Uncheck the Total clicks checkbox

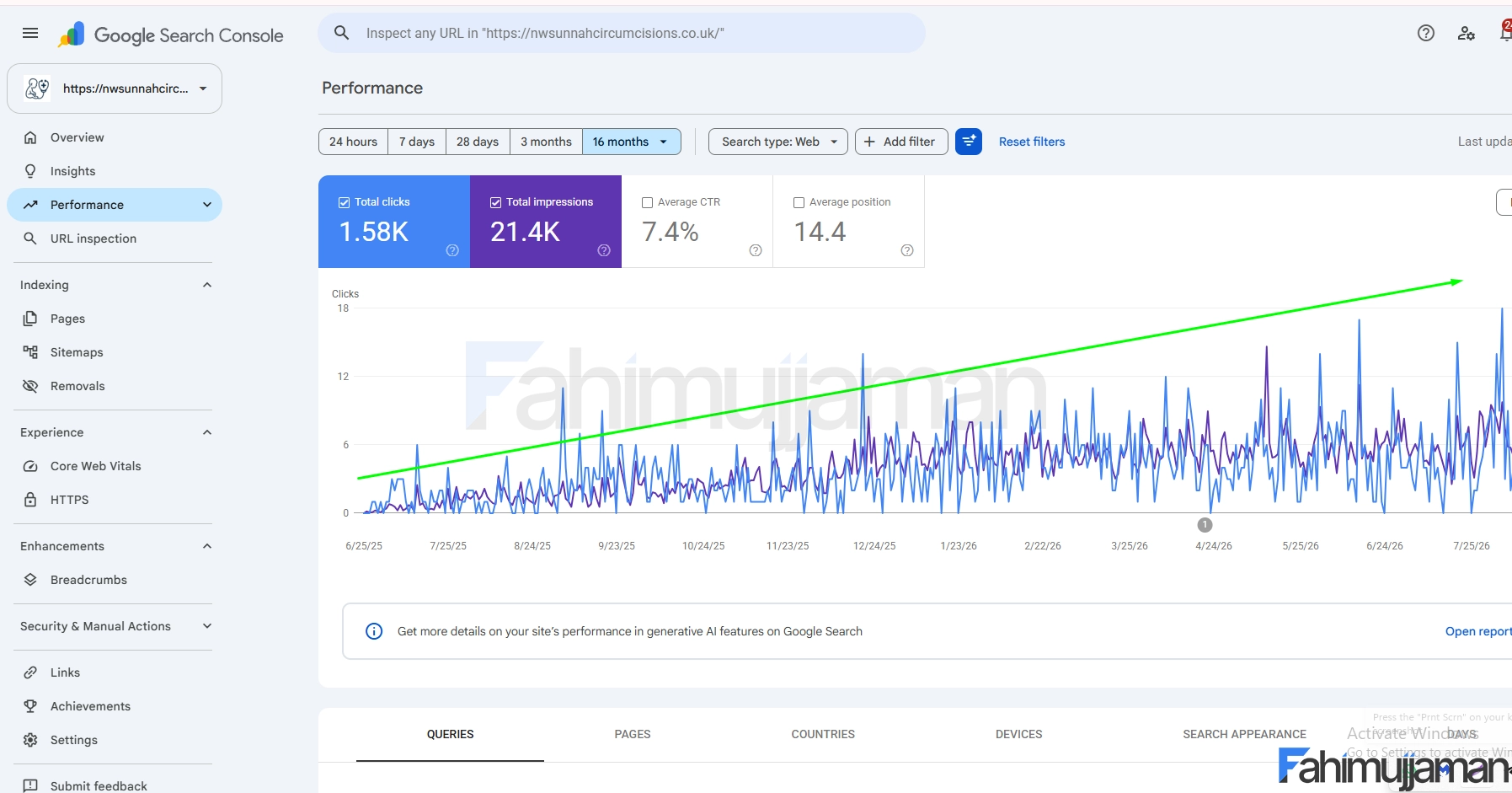(344, 202)
